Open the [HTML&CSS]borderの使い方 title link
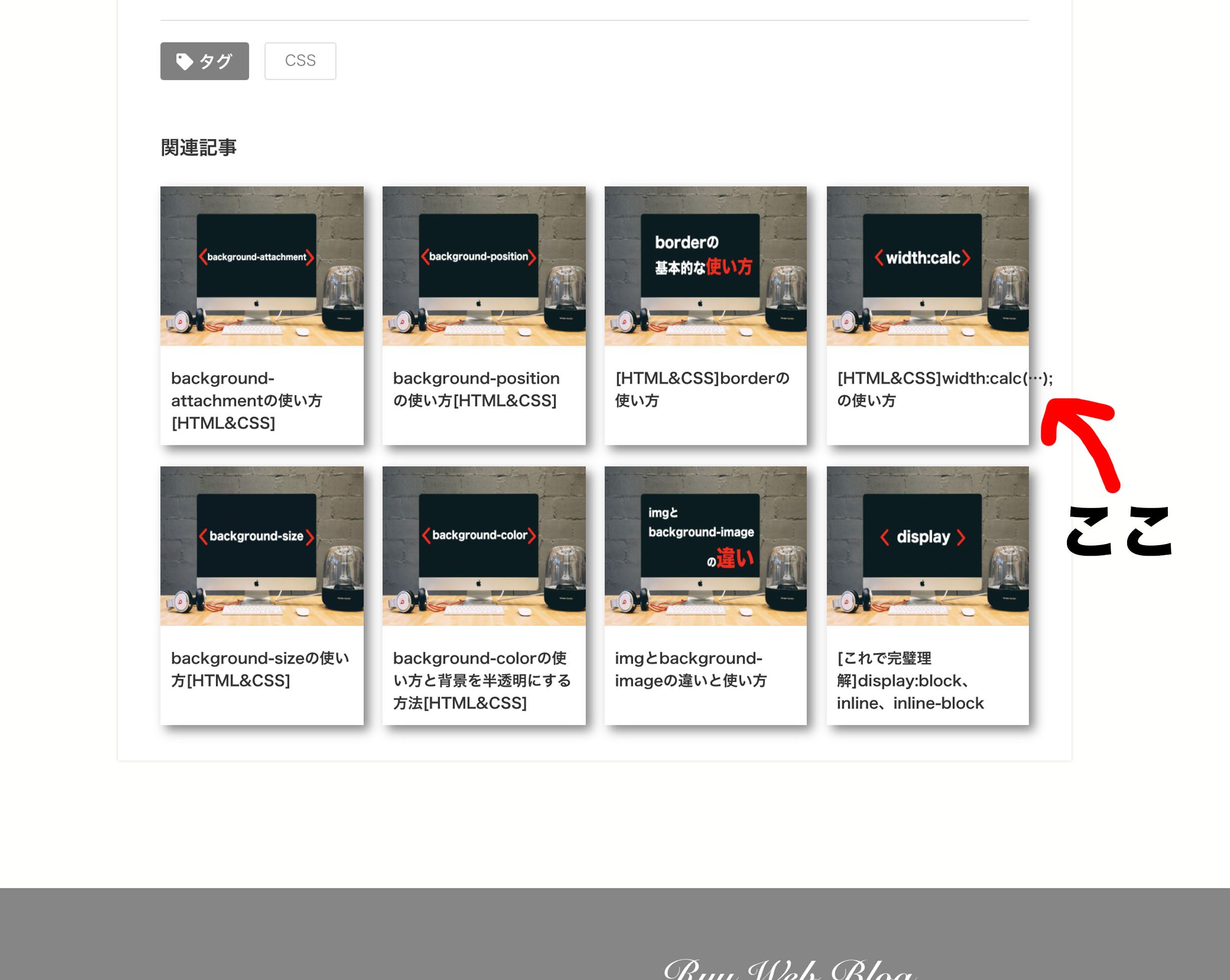This screenshot has width=1230, height=980. point(702,390)
